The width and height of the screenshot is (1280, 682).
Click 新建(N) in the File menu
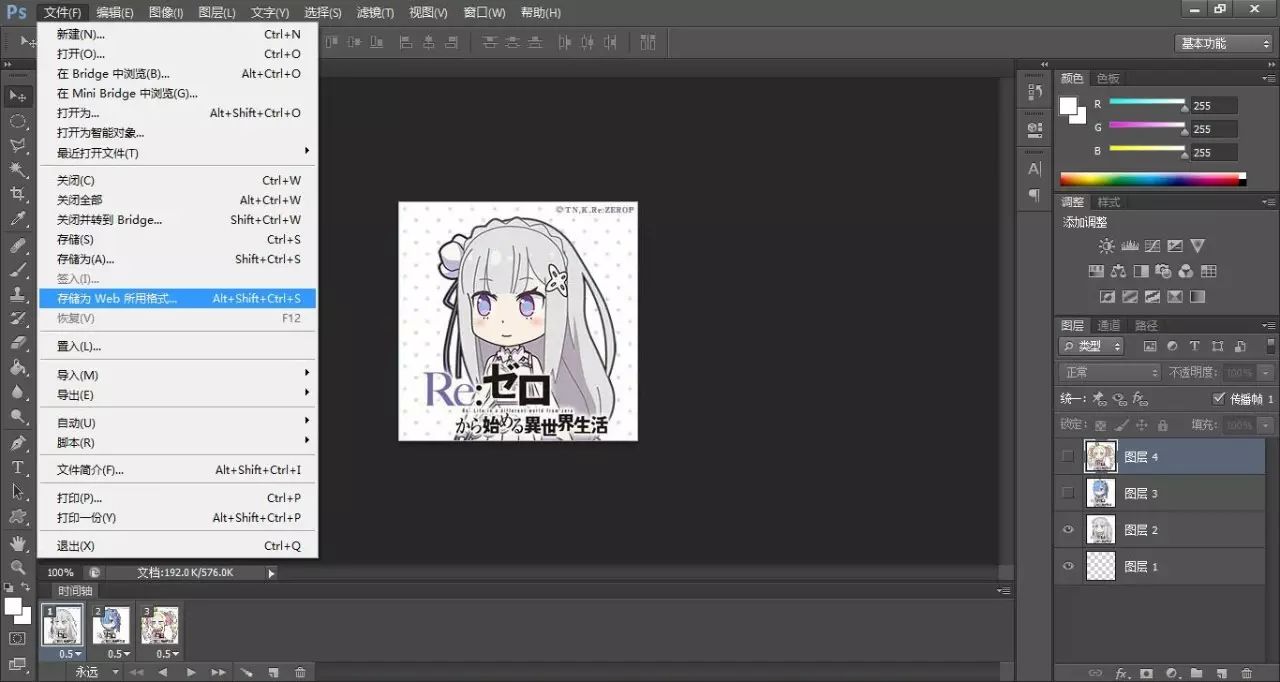coord(177,34)
